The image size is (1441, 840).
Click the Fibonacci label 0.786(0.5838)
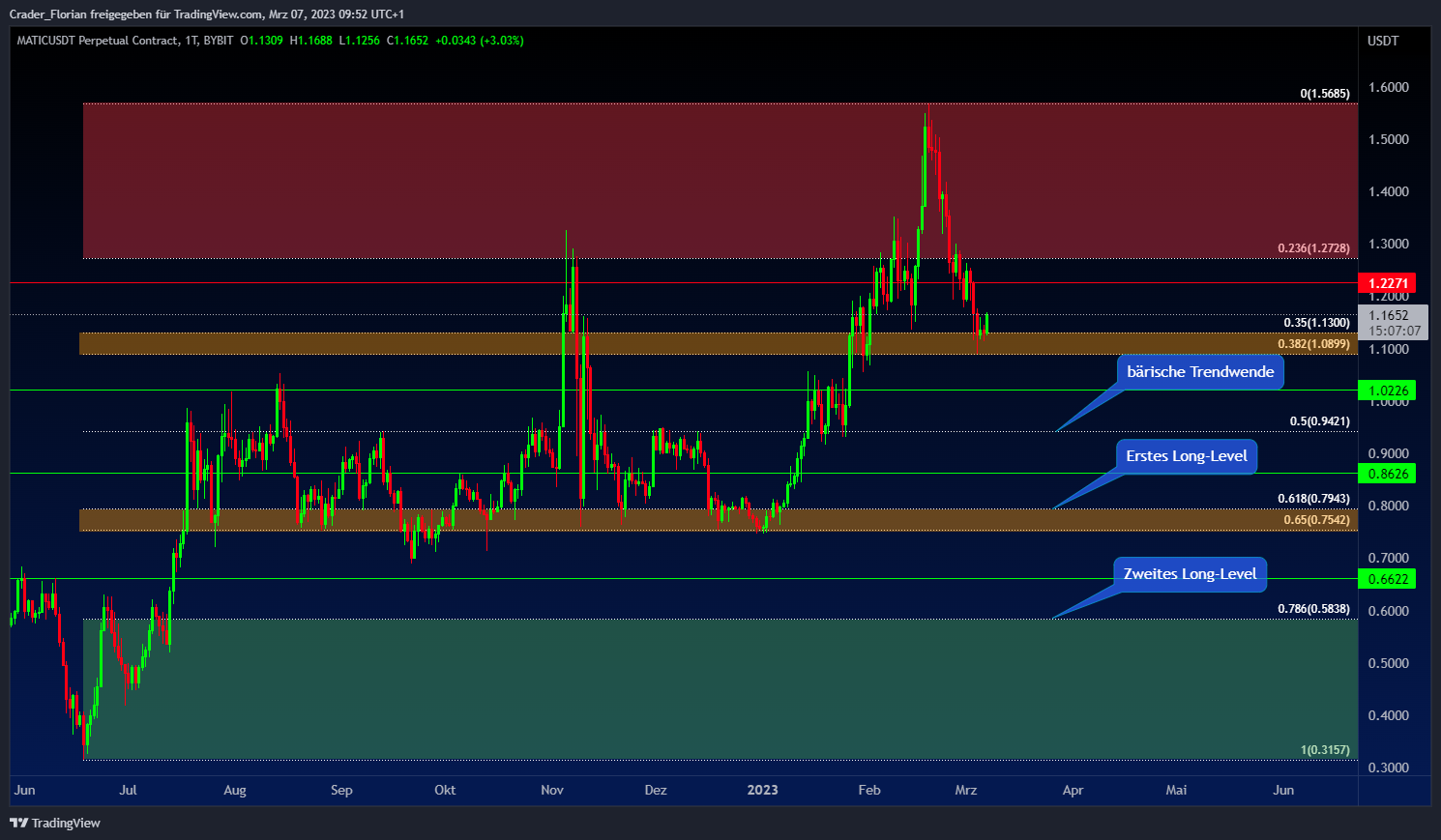click(x=1313, y=609)
